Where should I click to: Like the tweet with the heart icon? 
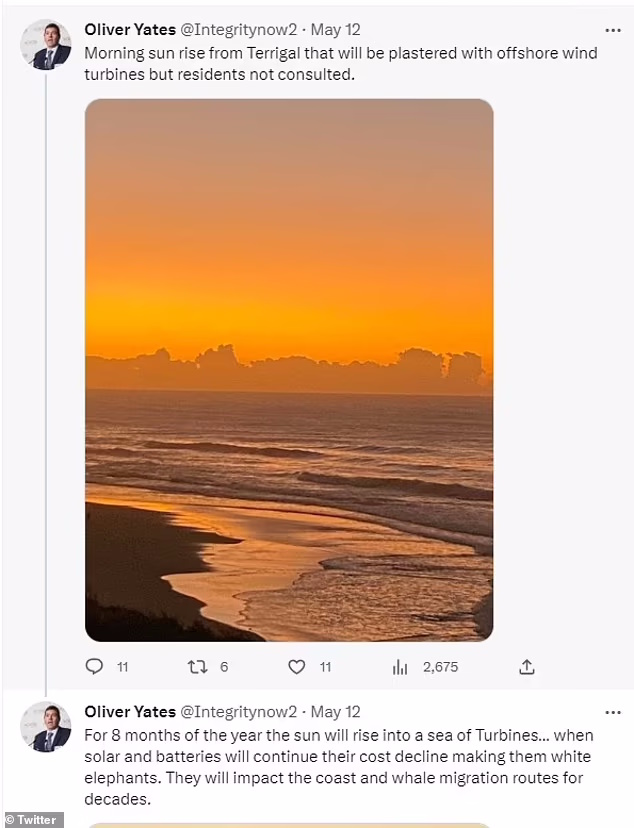pyautogui.click(x=296, y=666)
